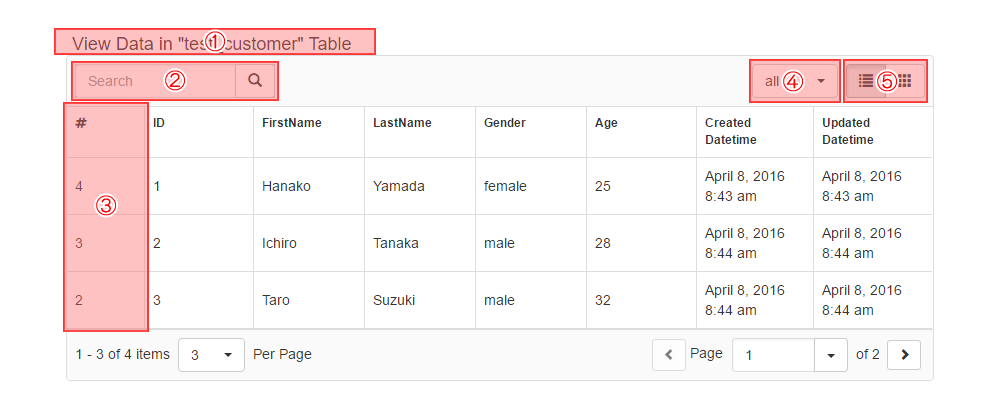This screenshot has width=1000, height=410.
Task: Open the "all" filter dropdown
Action: pos(795,81)
